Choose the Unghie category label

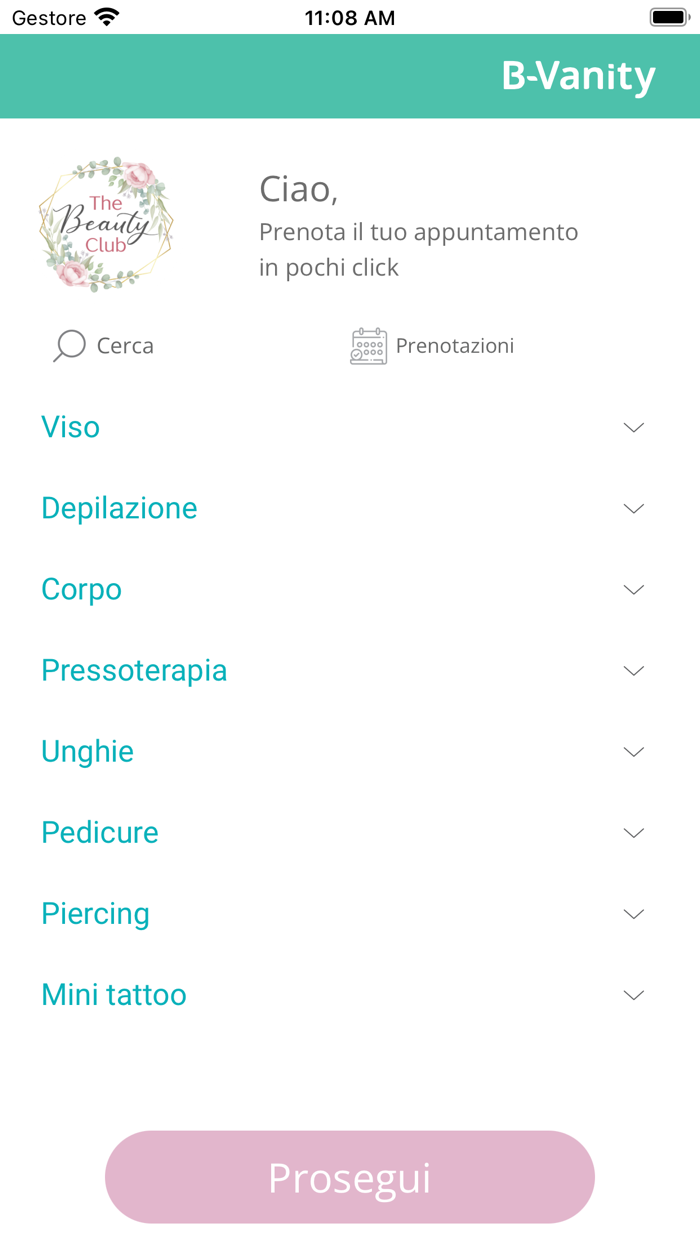tap(87, 752)
